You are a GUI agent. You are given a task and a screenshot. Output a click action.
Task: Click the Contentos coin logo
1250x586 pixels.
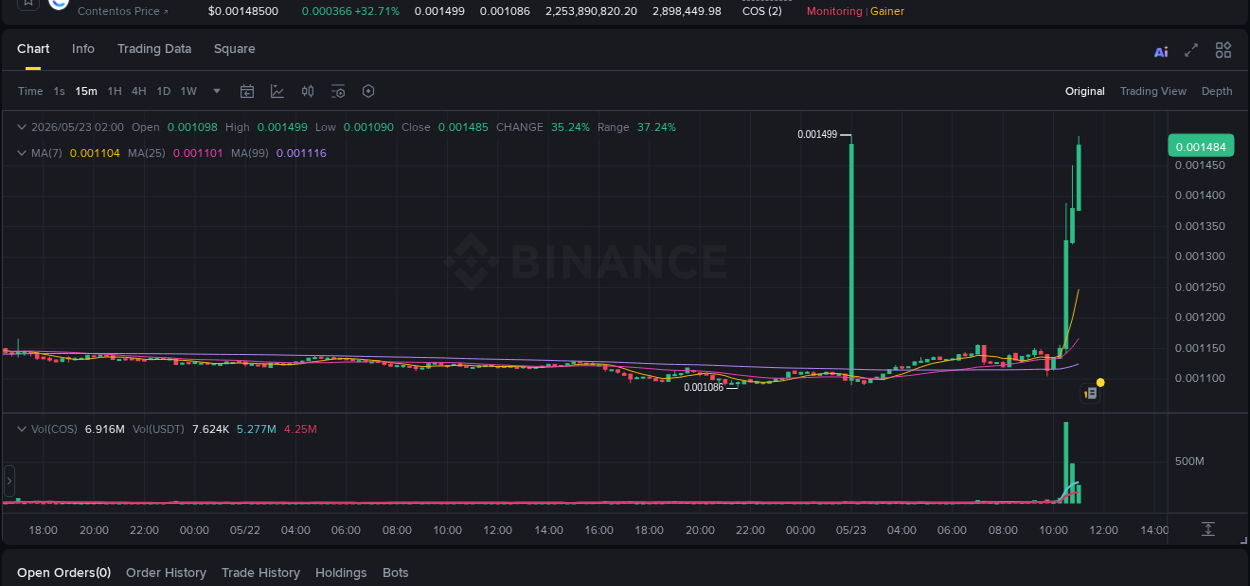coord(59,3)
